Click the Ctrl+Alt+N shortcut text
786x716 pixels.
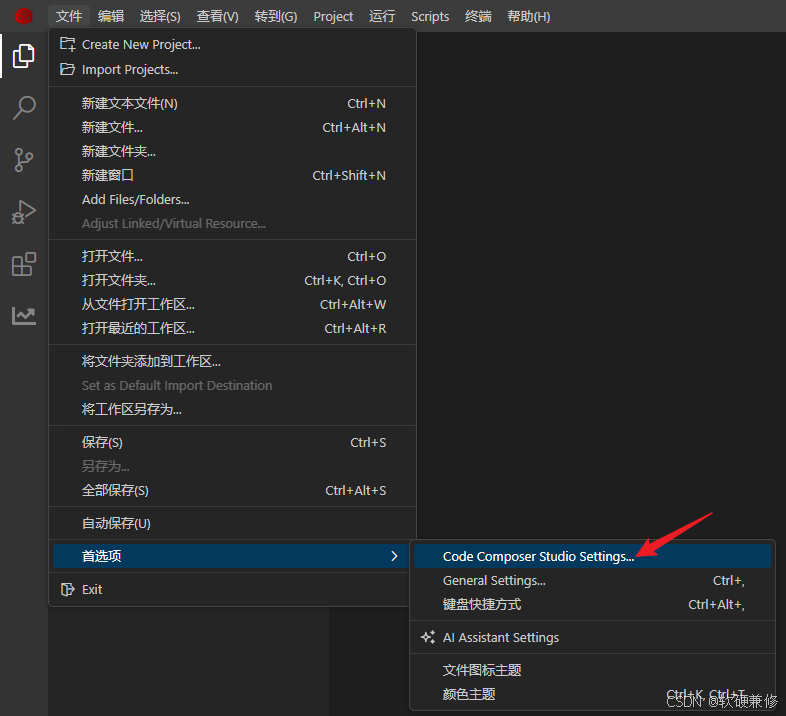[354, 127]
